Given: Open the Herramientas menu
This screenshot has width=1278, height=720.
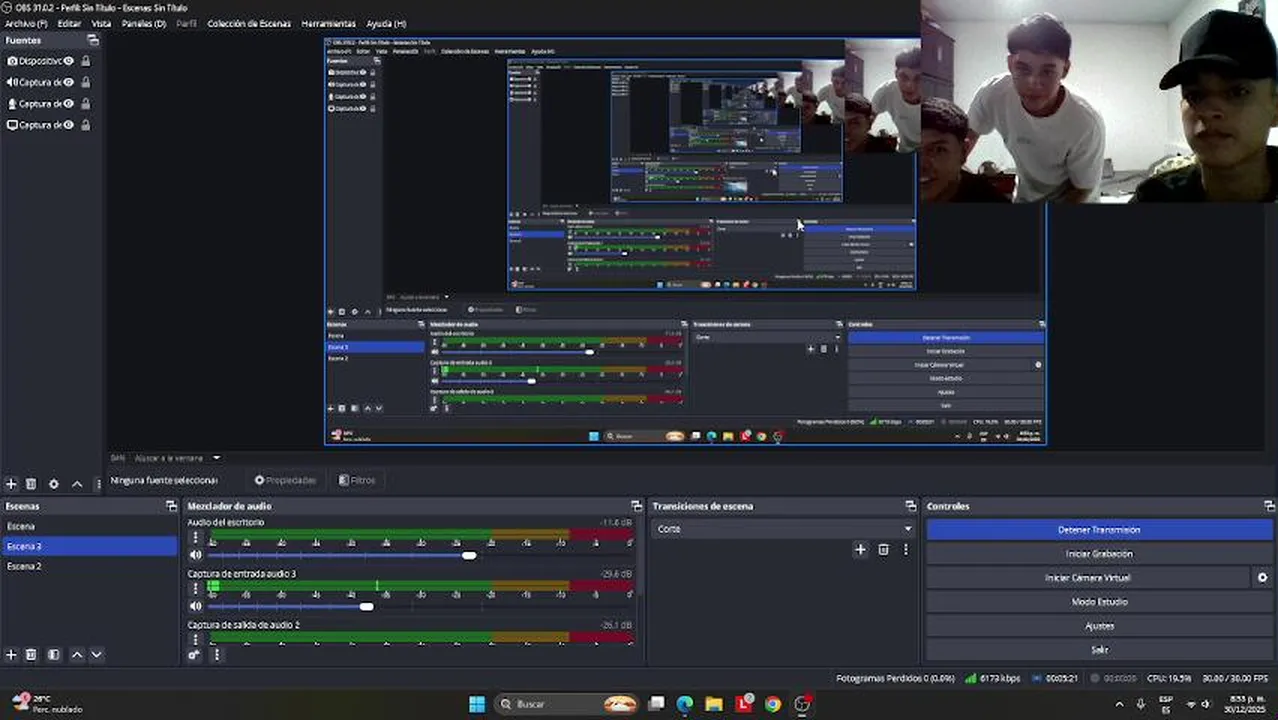Looking at the screenshot, I should click(328, 23).
